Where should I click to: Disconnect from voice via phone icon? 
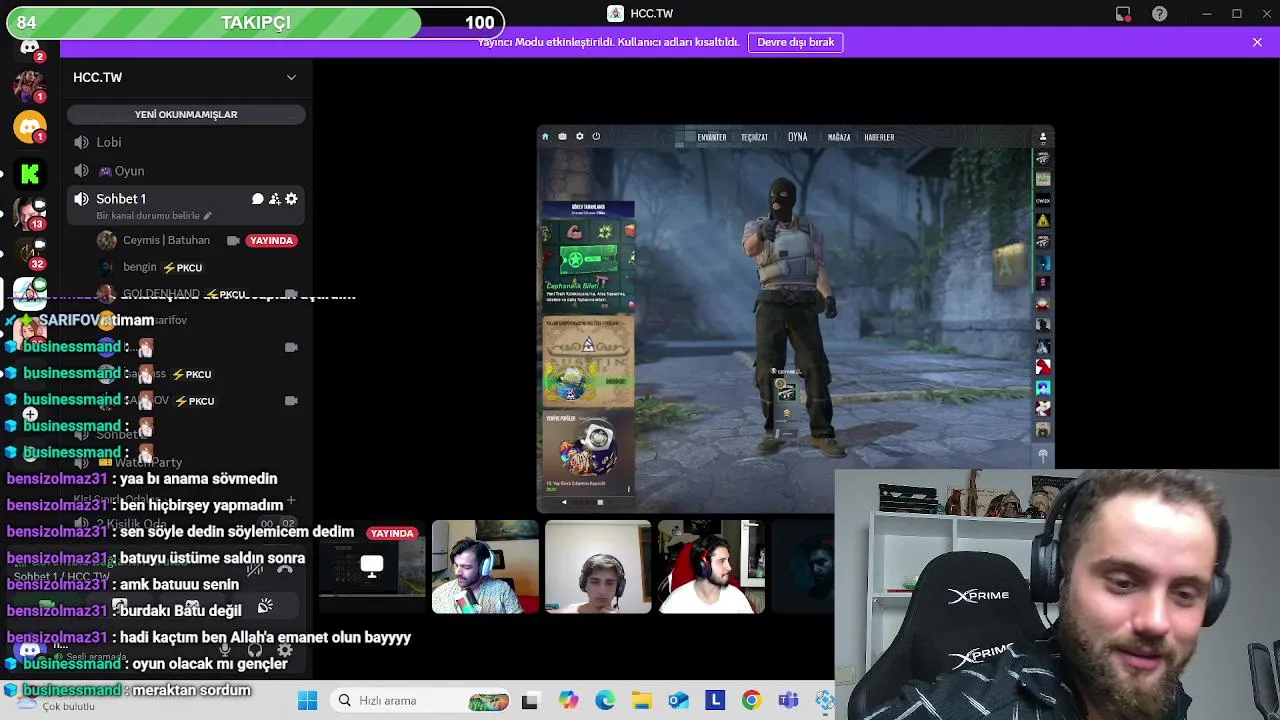[x=285, y=569]
